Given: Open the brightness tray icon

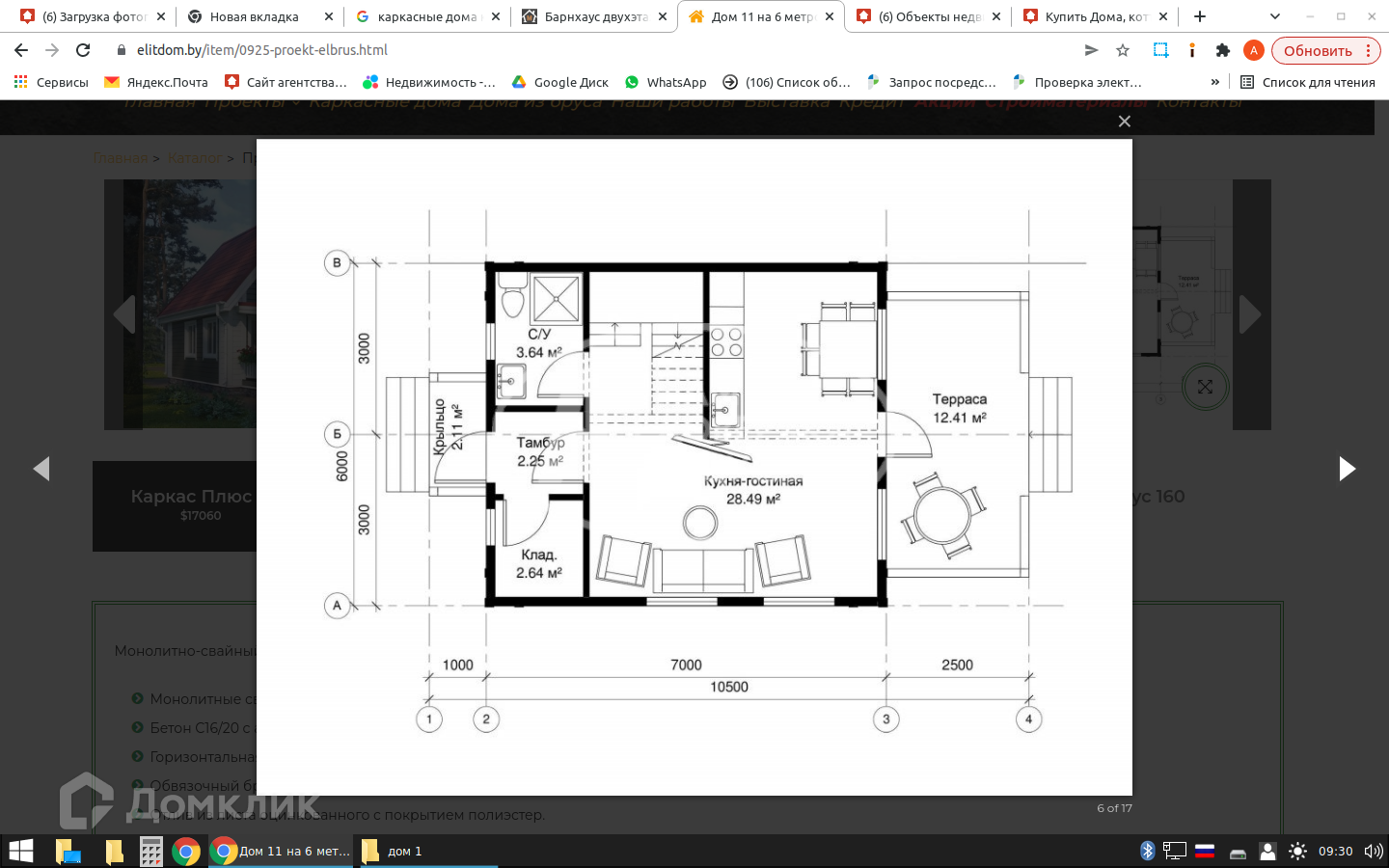Looking at the screenshot, I should point(1297,851).
